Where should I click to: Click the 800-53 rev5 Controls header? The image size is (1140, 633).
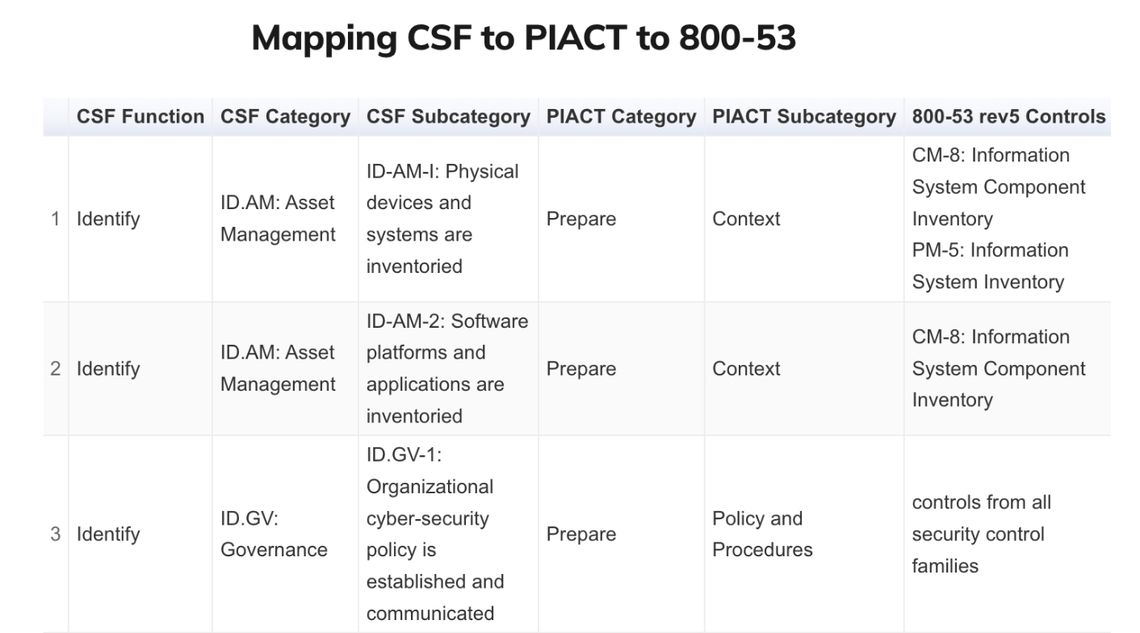click(1008, 116)
